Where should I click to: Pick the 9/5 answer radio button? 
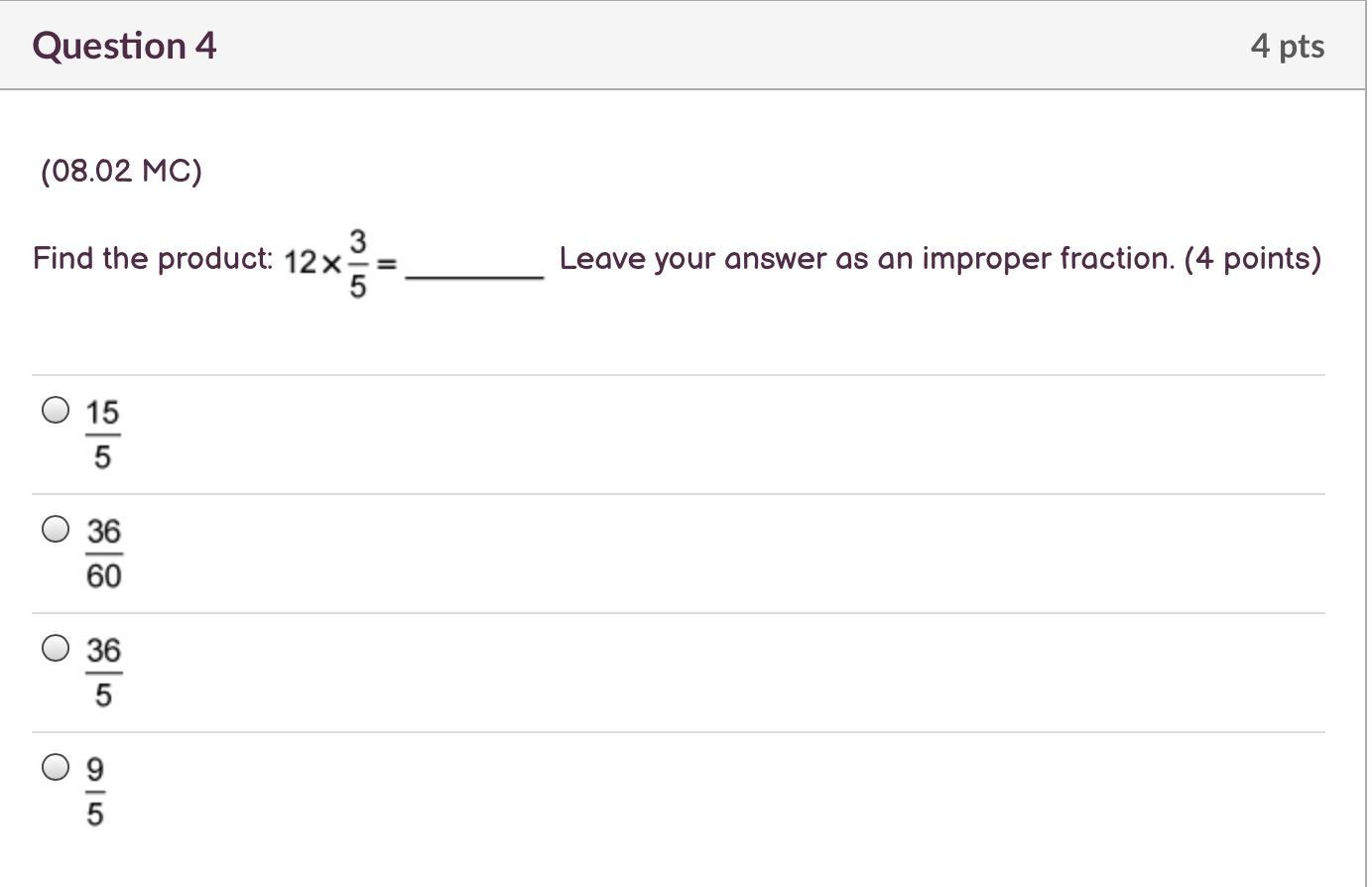point(57,767)
